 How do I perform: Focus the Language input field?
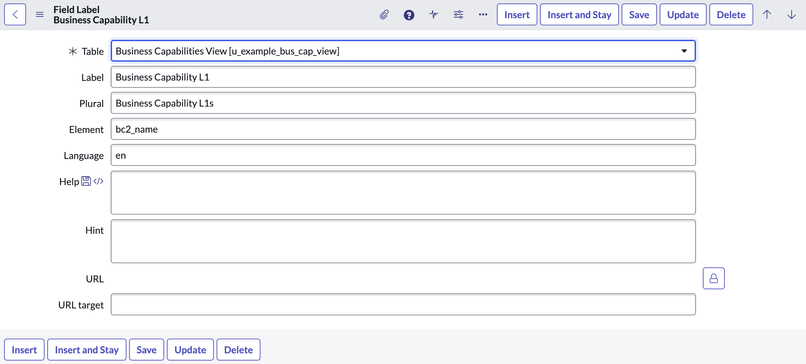pos(403,155)
